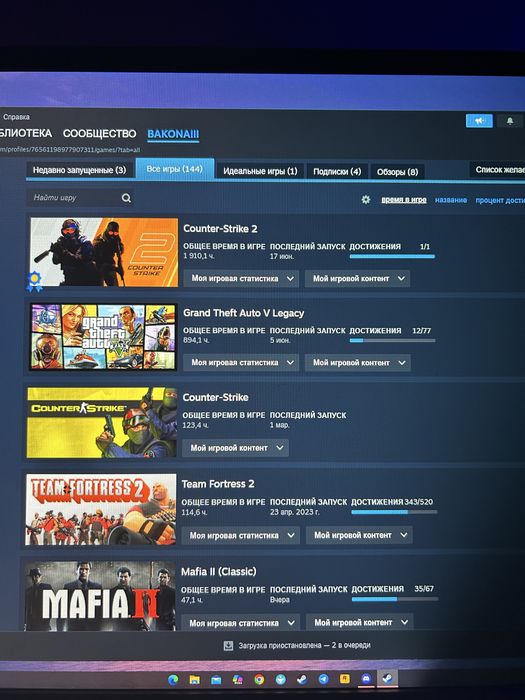The height and width of the screenshot is (700, 525).
Task: Click the magnifier icon in game search
Action: 126,198
